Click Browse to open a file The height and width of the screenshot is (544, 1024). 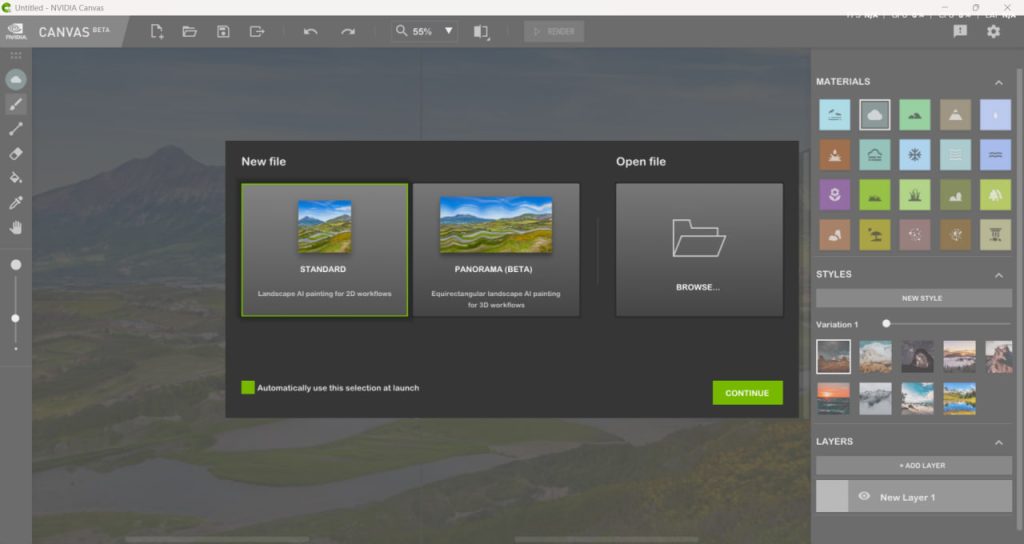[699, 250]
